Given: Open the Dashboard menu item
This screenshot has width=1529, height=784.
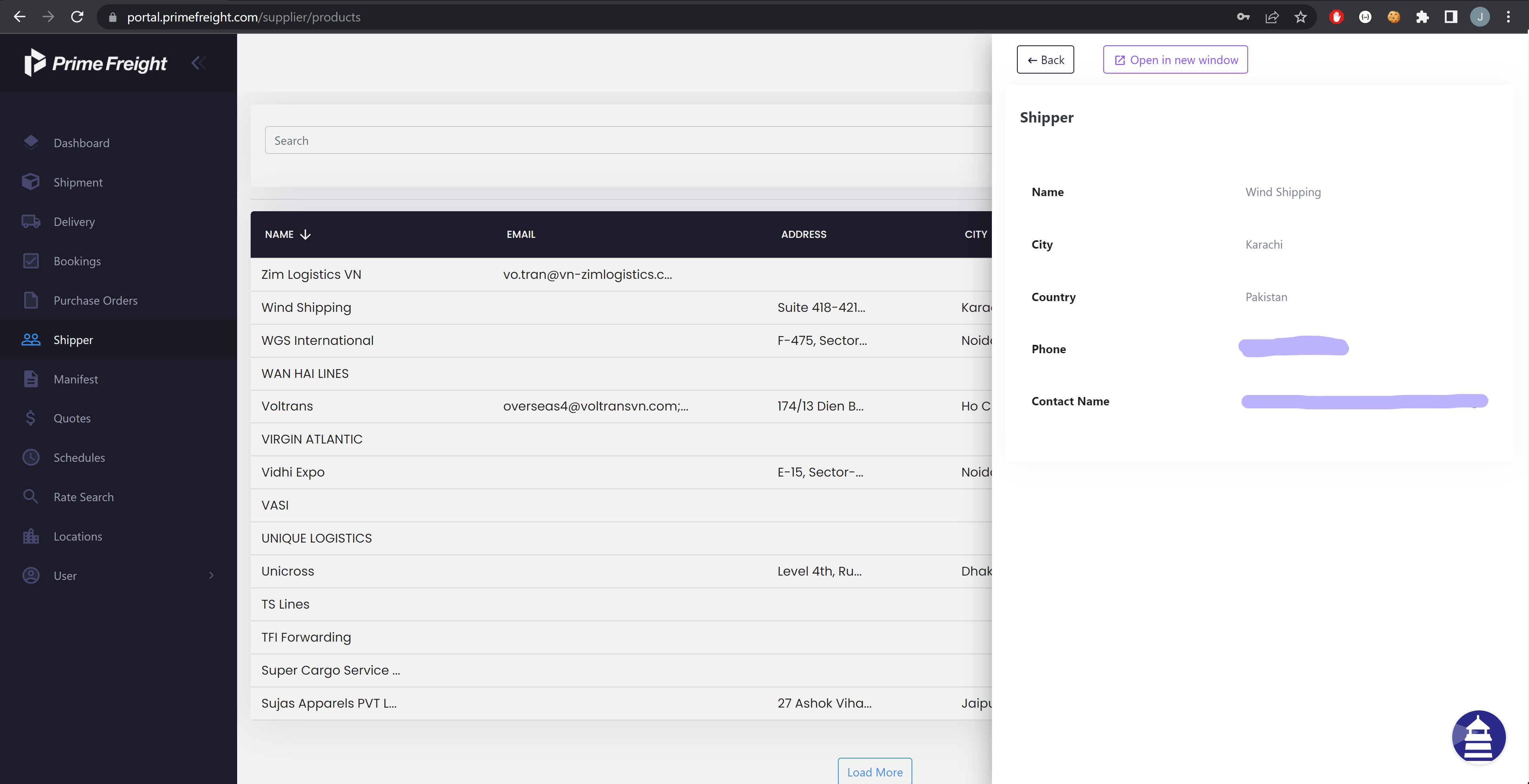Looking at the screenshot, I should pyautogui.click(x=81, y=143).
